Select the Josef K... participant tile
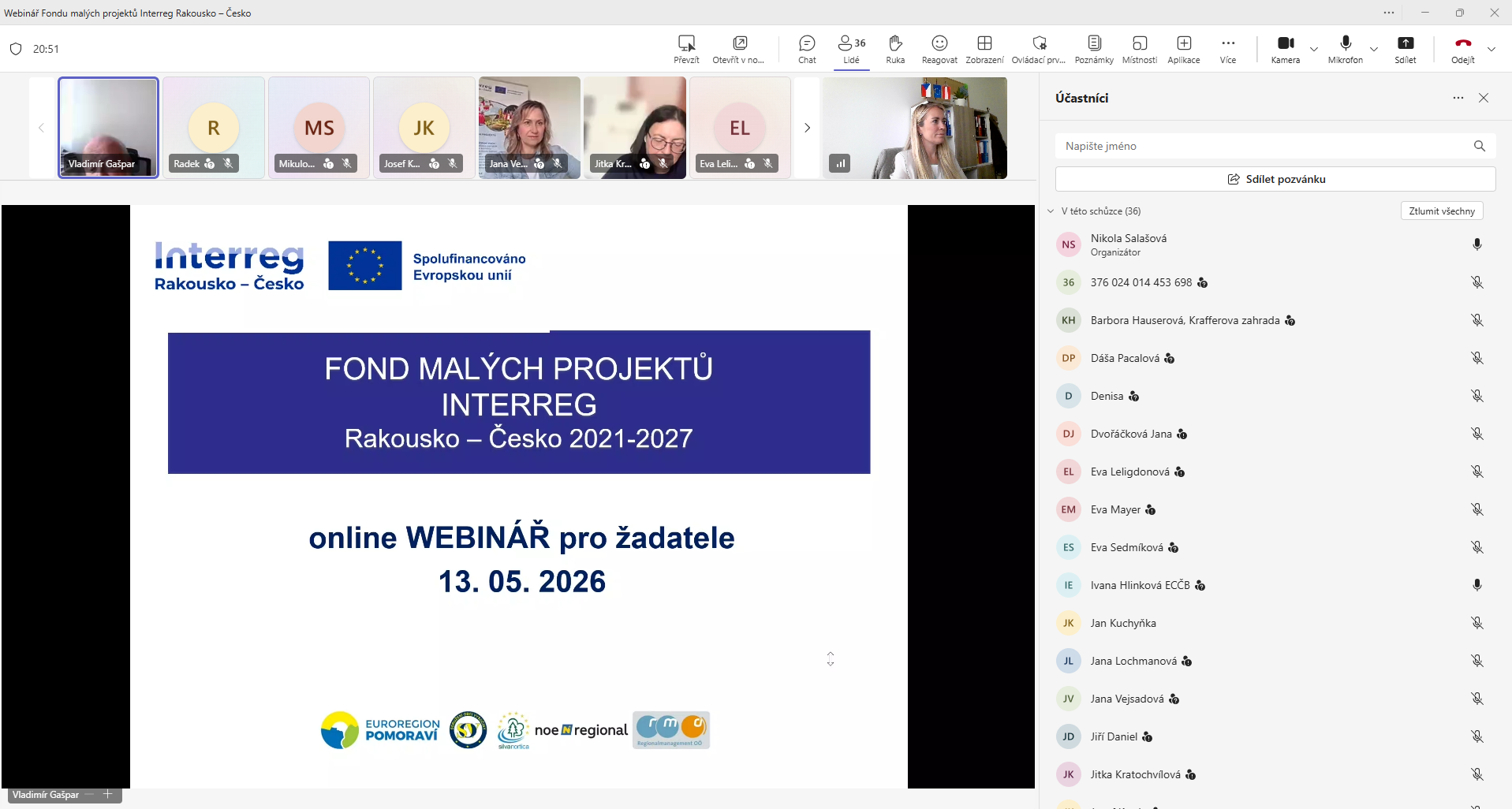The width and height of the screenshot is (1512, 809). [424, 128]
